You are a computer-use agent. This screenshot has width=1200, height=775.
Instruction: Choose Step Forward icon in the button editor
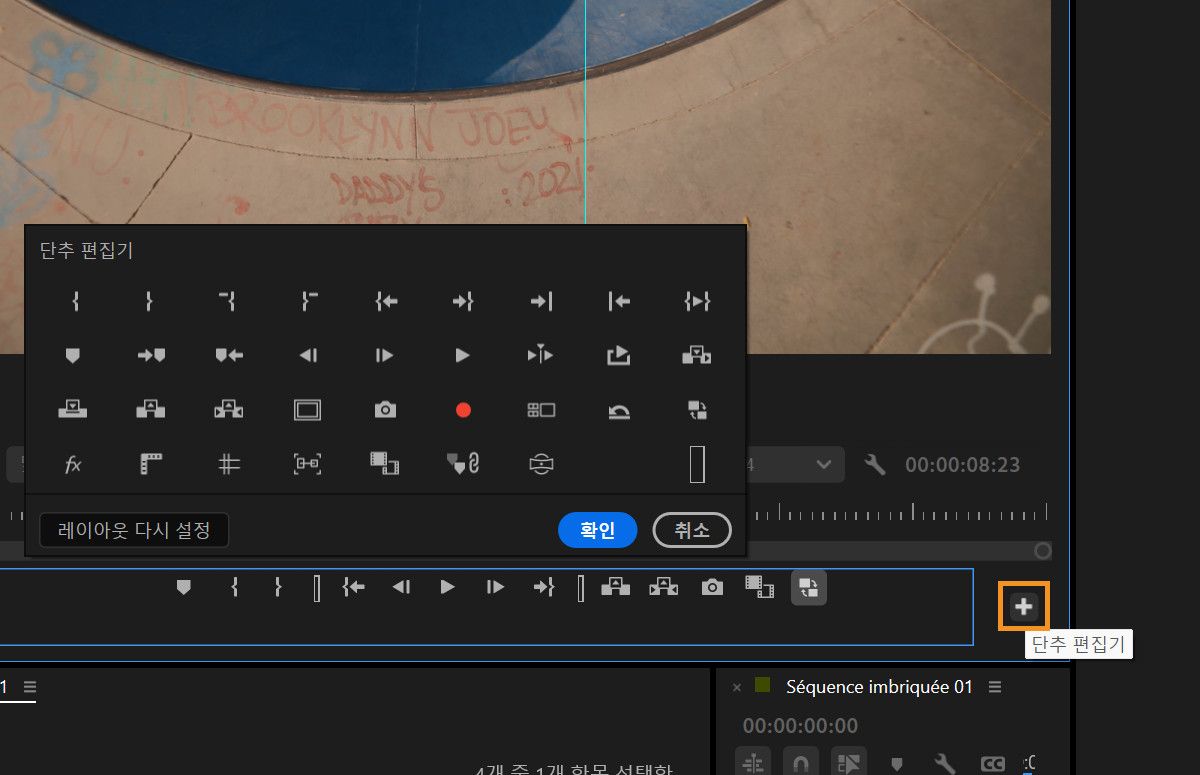pyautogui.click(x=384, y=355)
